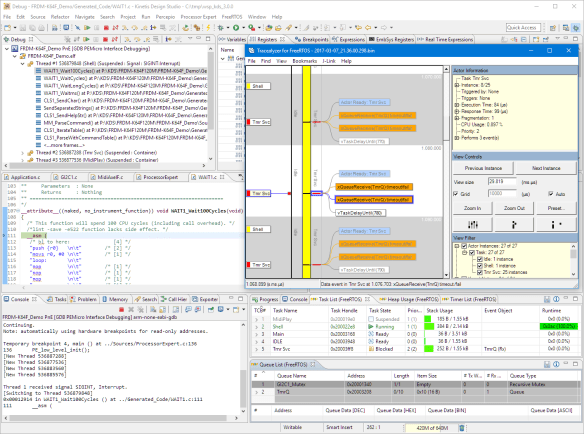Expand the Tmr Svc row in Task List
Screen dimensions: 584x434
[x=256, y=349]
